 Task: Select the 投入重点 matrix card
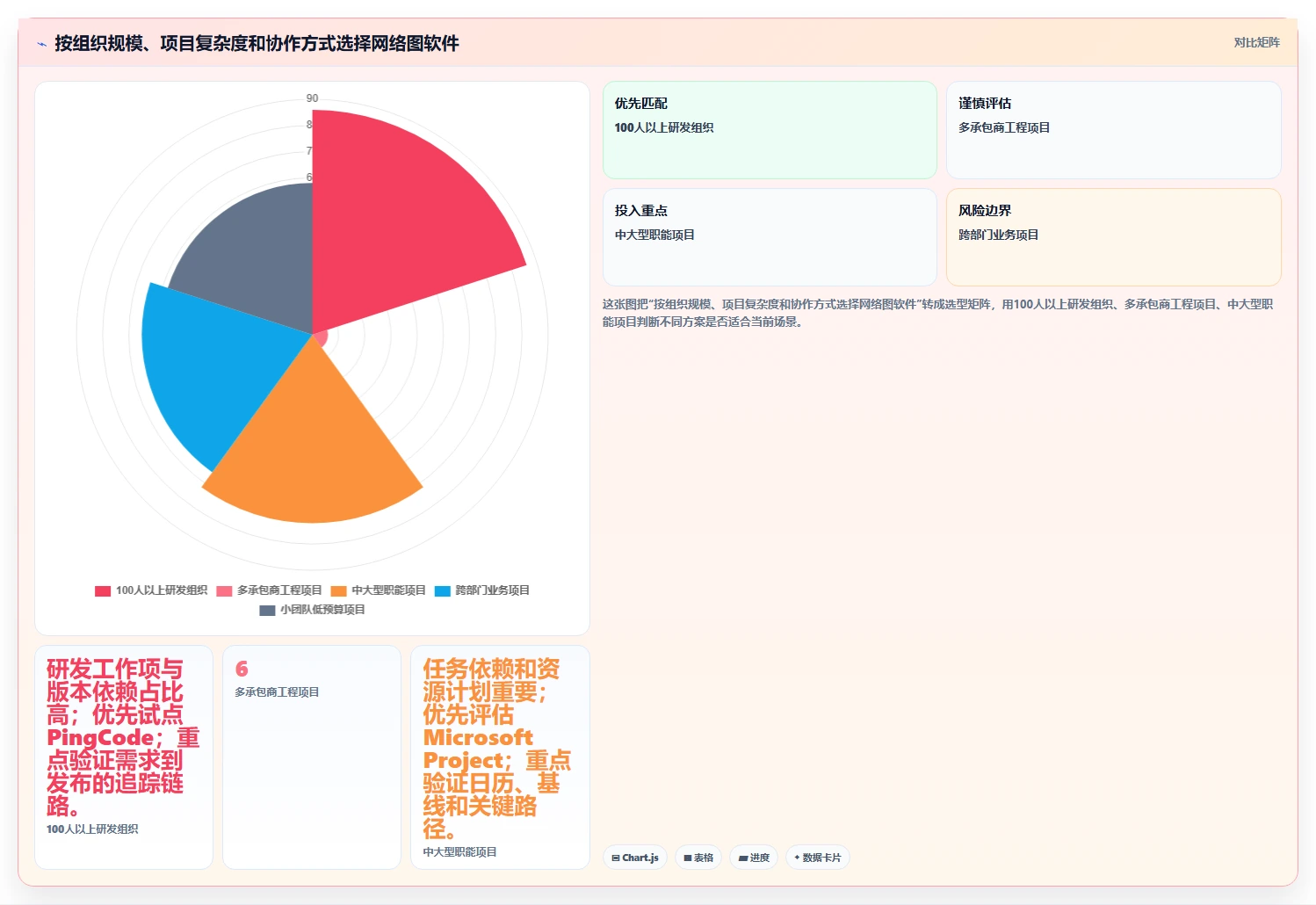pyautogui.click(x=770, y=237)
